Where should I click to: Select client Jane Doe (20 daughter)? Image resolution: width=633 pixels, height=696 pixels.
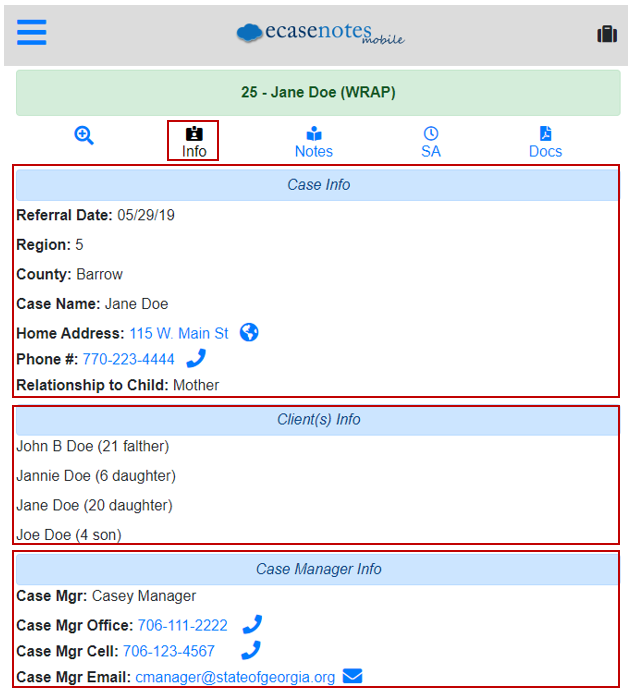pyautogui.click(x=94, y=506)
